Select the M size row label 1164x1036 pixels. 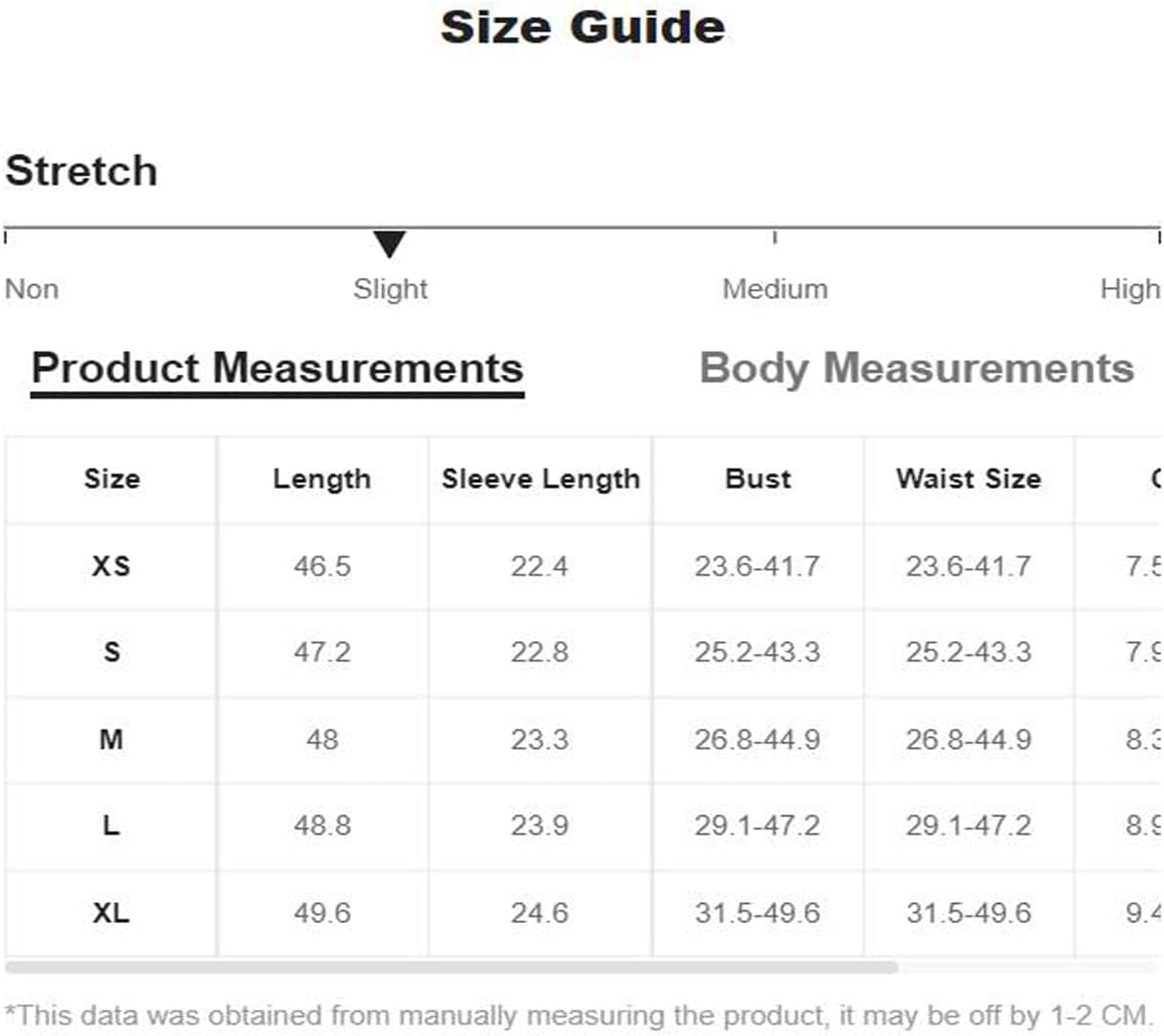[x=111, y=739]
